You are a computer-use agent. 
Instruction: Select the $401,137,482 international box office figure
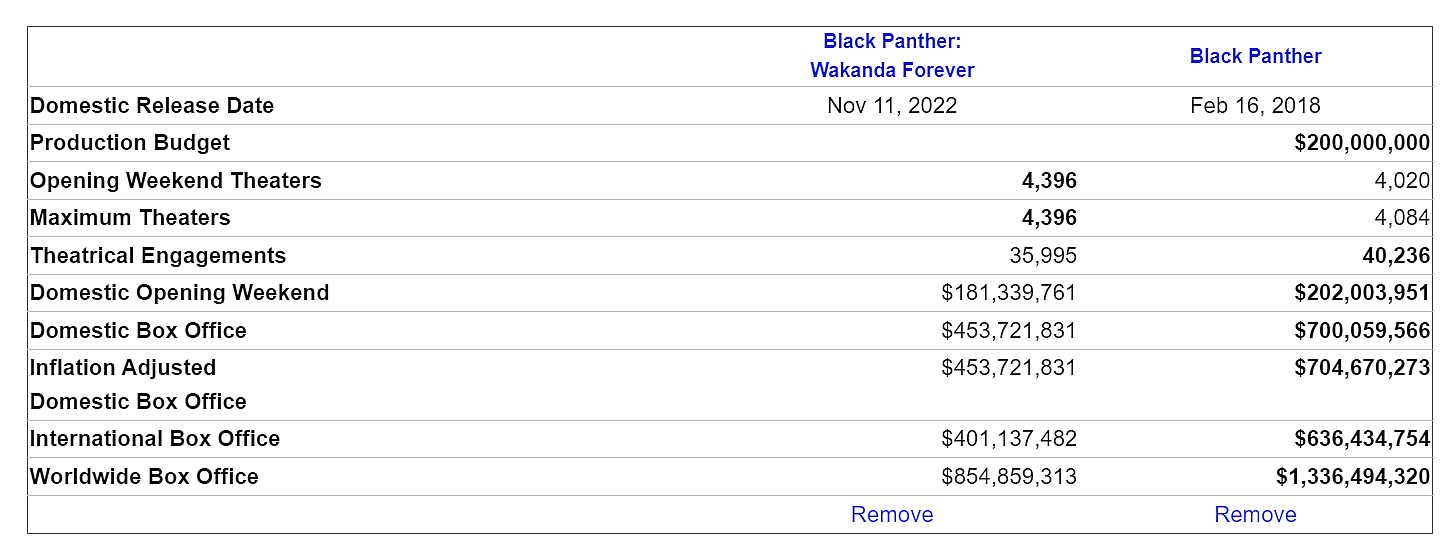(1009, 439)
